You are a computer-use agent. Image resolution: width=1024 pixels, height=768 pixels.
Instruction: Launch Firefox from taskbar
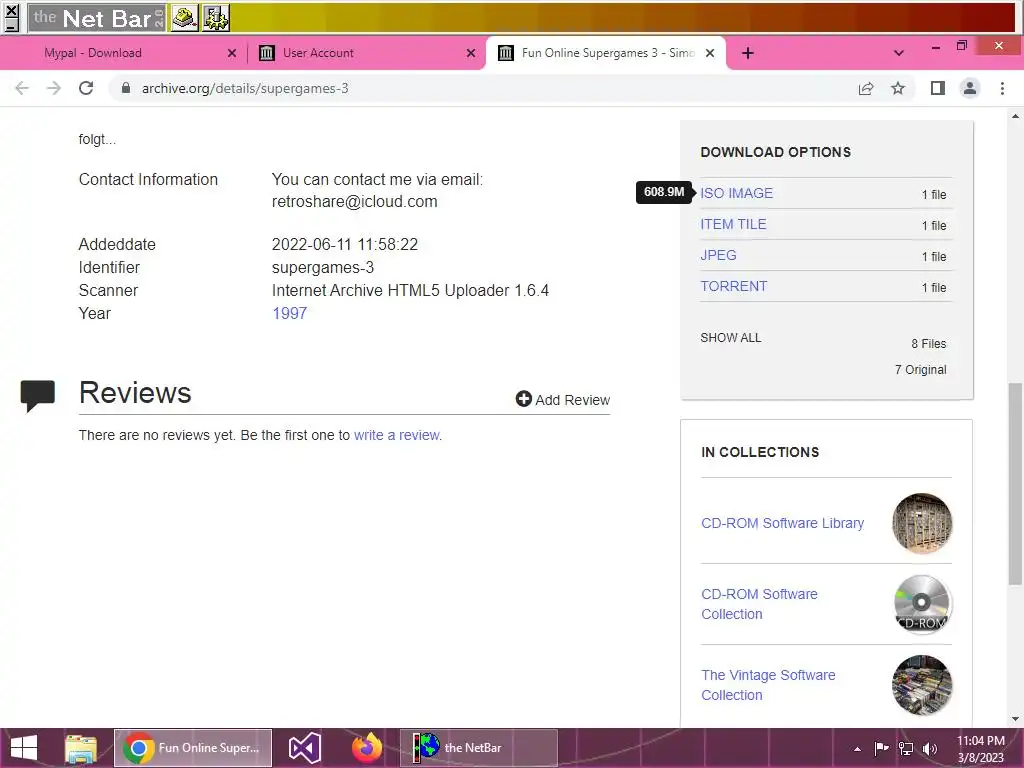point(367,748)
